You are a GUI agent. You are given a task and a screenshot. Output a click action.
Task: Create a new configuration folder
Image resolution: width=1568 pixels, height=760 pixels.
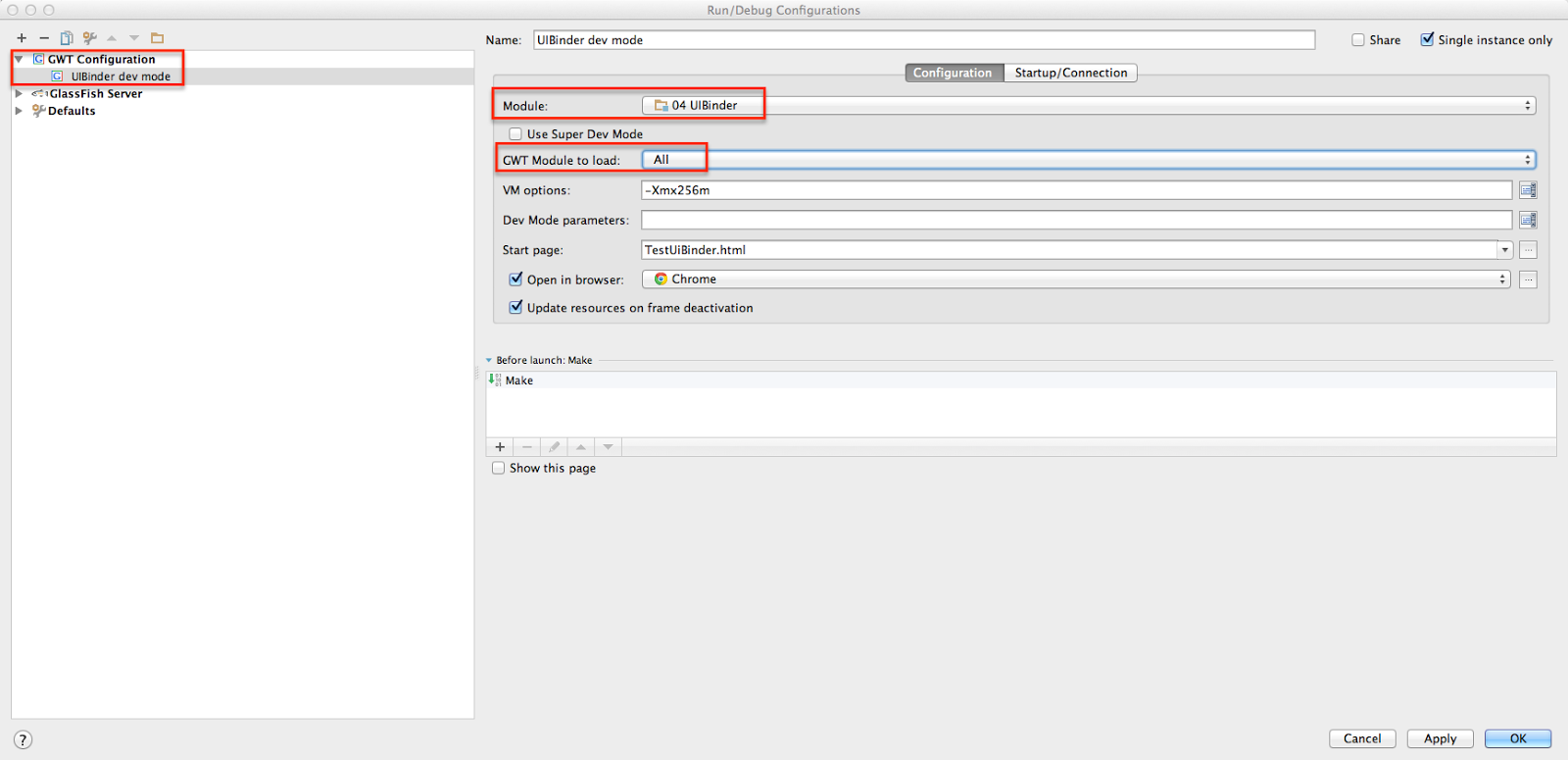click(157, 38)
